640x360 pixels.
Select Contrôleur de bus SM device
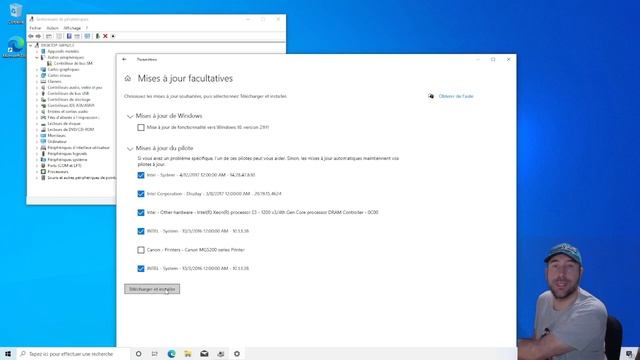point(73,64)
